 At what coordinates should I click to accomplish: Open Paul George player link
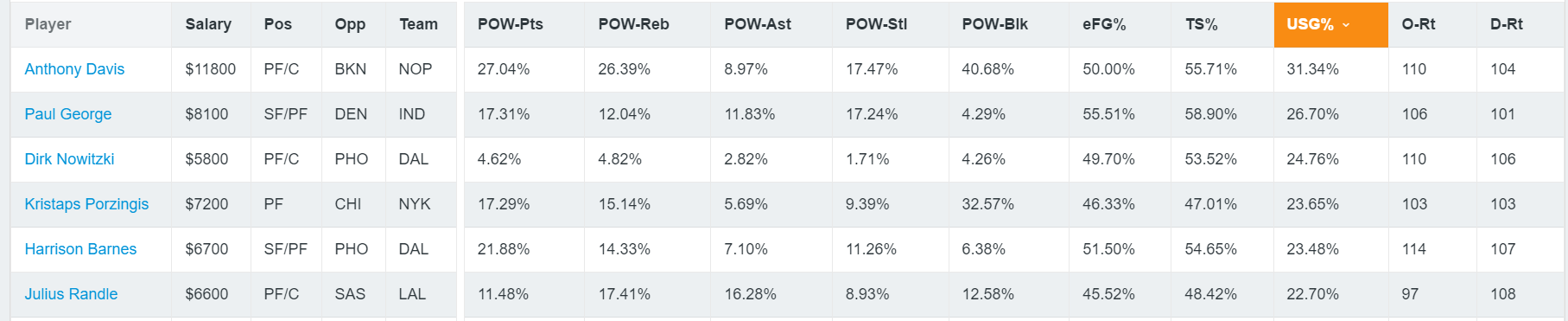tap(68, 114)
